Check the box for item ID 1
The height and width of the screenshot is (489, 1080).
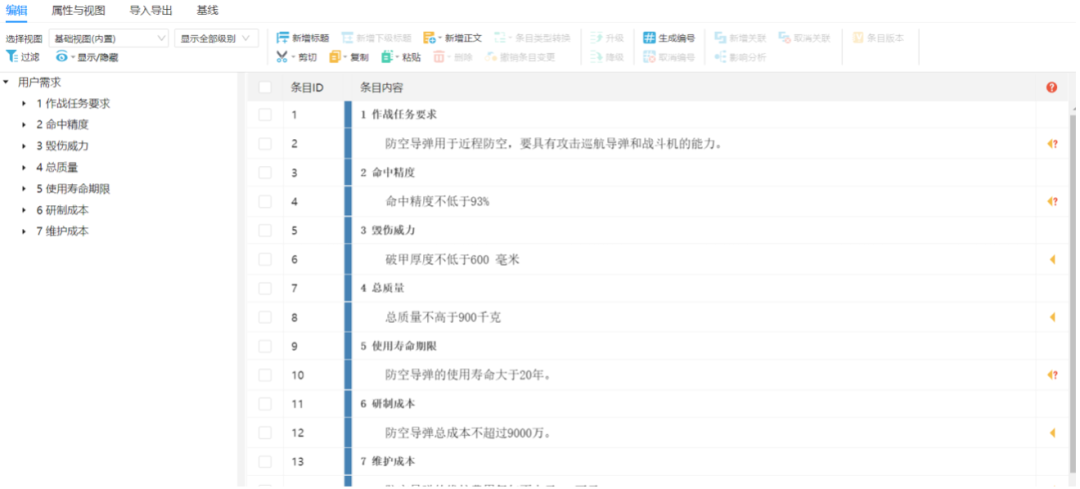265,115
